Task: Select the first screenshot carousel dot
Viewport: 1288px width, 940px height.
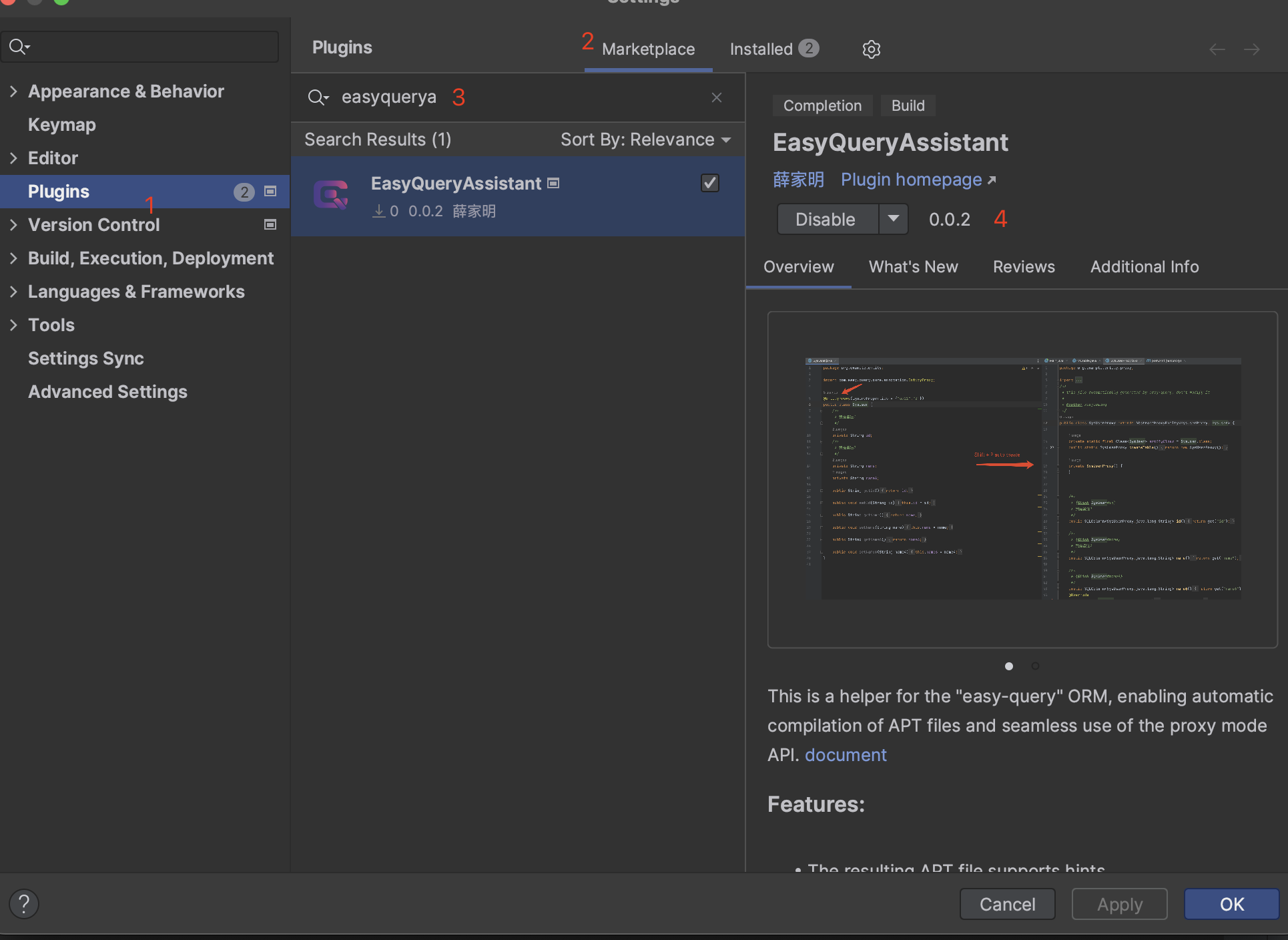Action: click(x=1009, y=666)
